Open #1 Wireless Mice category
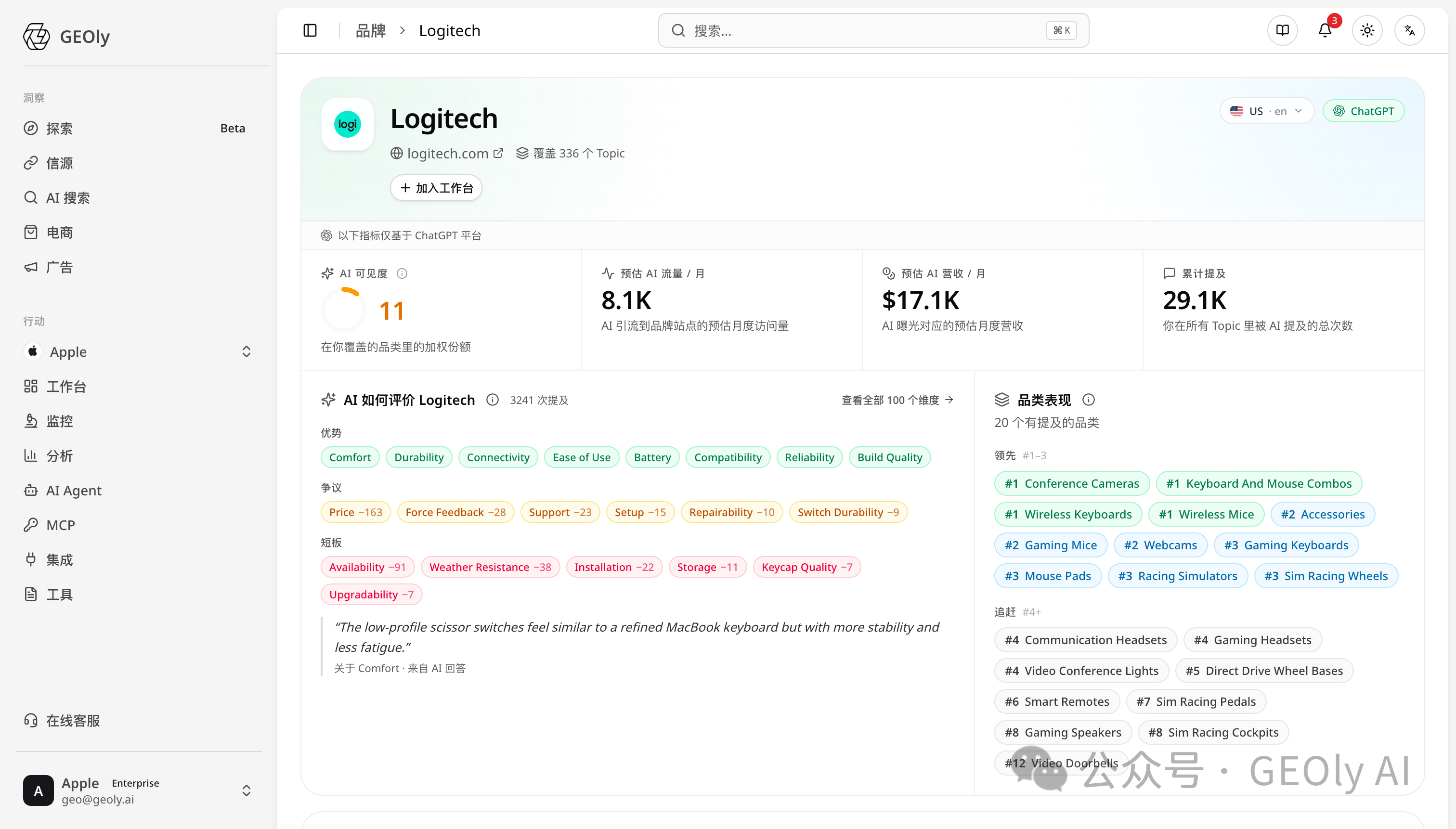 [x=1206, y=514]
